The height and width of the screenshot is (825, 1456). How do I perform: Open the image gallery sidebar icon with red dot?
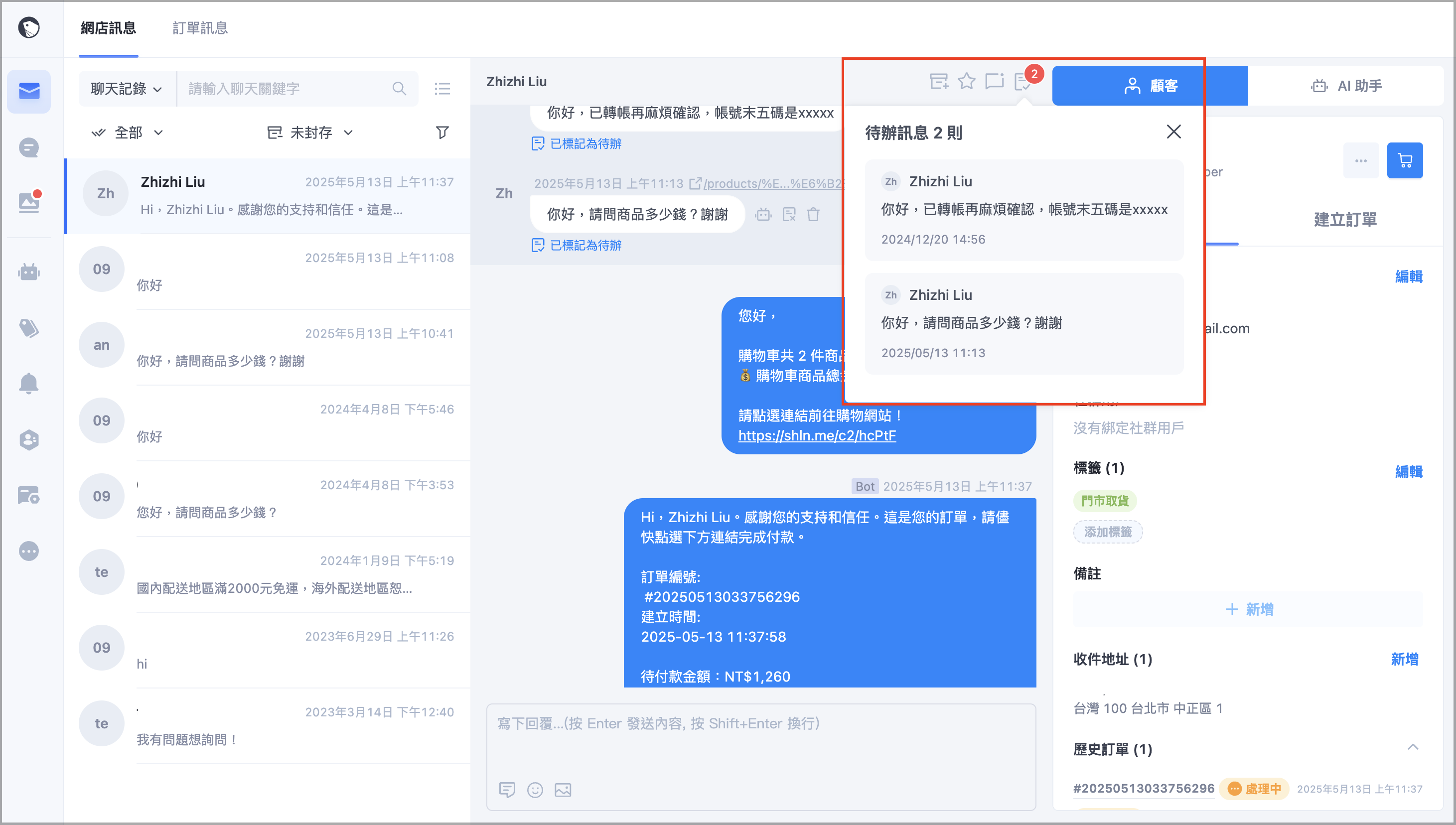coord(29,202)
